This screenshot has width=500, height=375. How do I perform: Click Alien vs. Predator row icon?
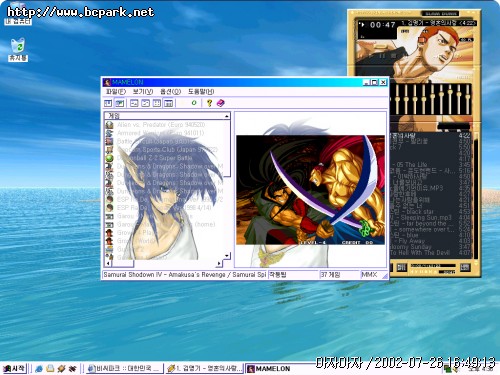109,125
